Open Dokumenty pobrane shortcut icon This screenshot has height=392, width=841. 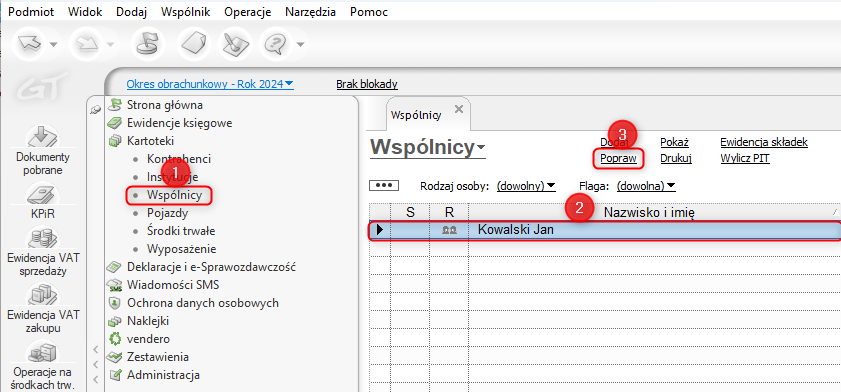click(43, 136)
